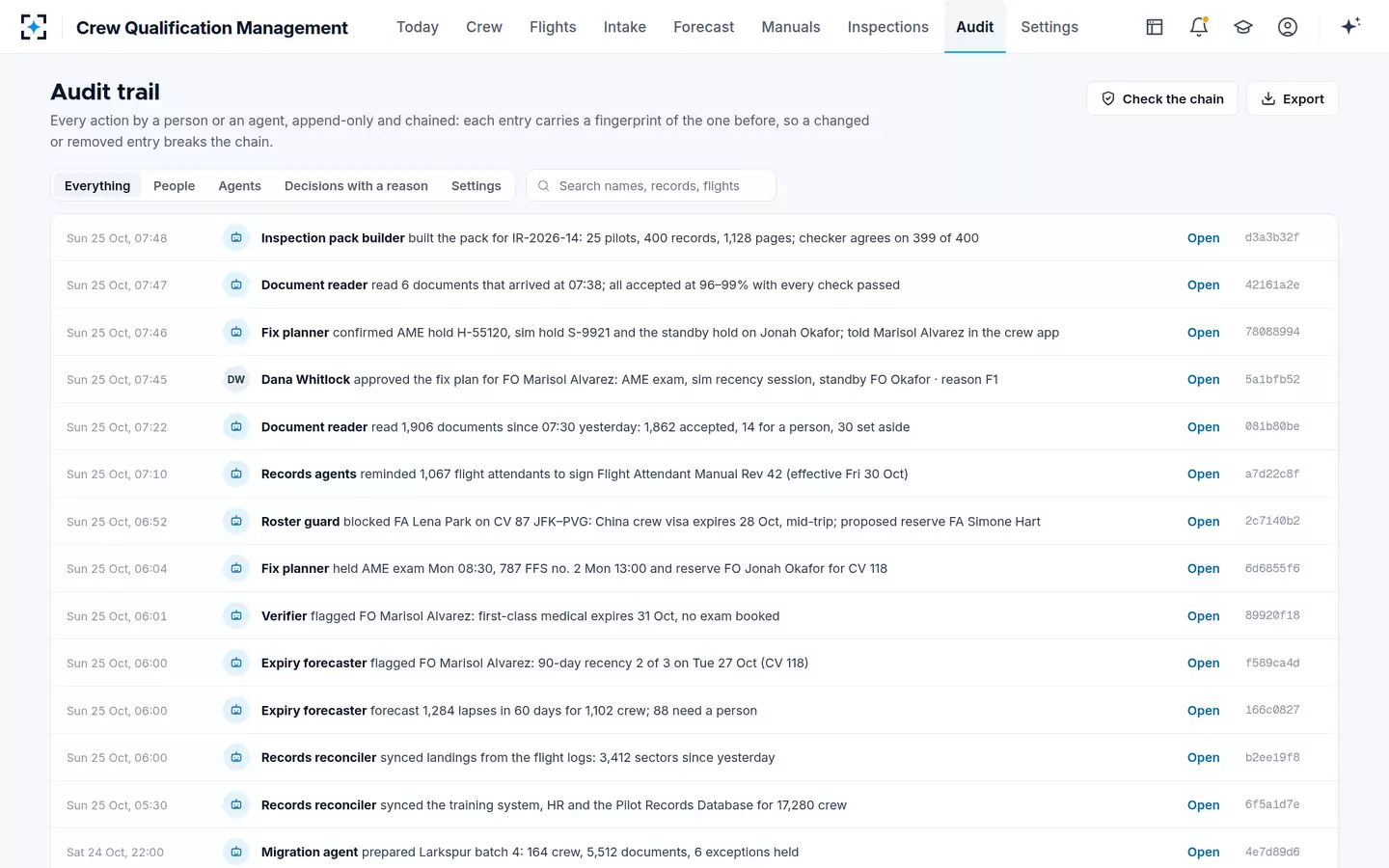
Task: Click agent icon on Records agents row
Action: 236,474
